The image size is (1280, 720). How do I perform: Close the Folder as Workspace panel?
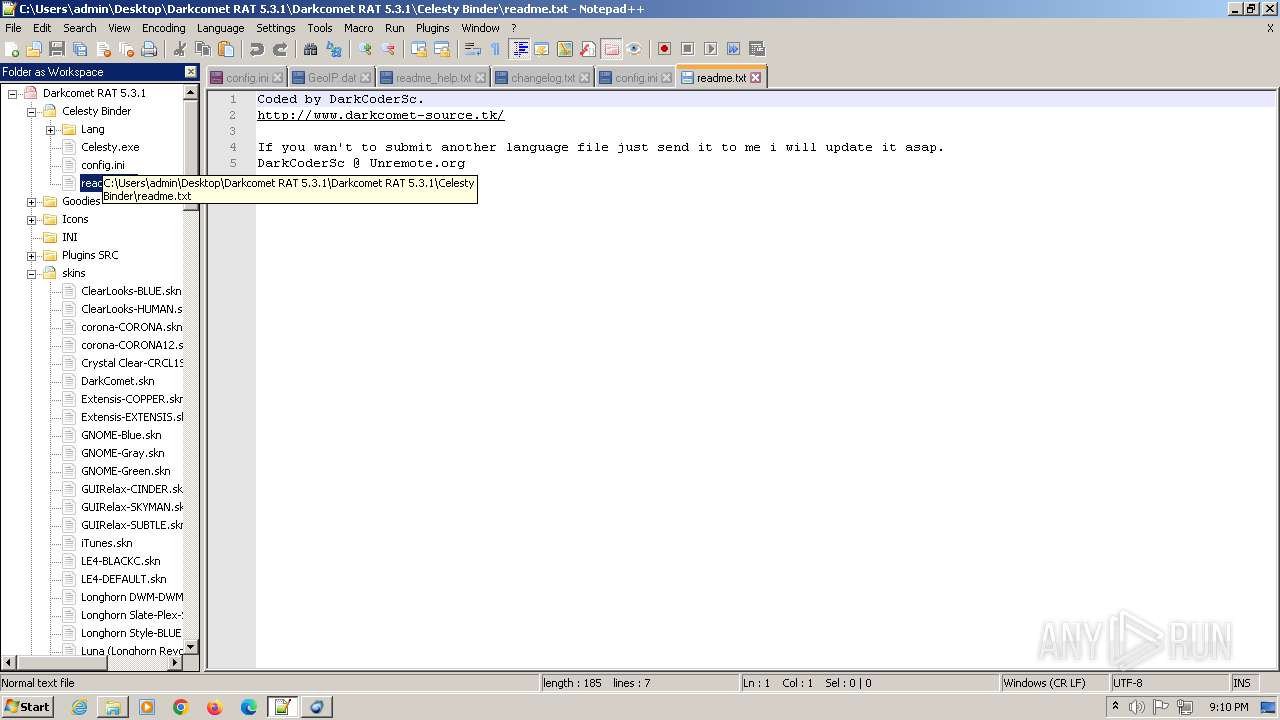coord(191,72)
